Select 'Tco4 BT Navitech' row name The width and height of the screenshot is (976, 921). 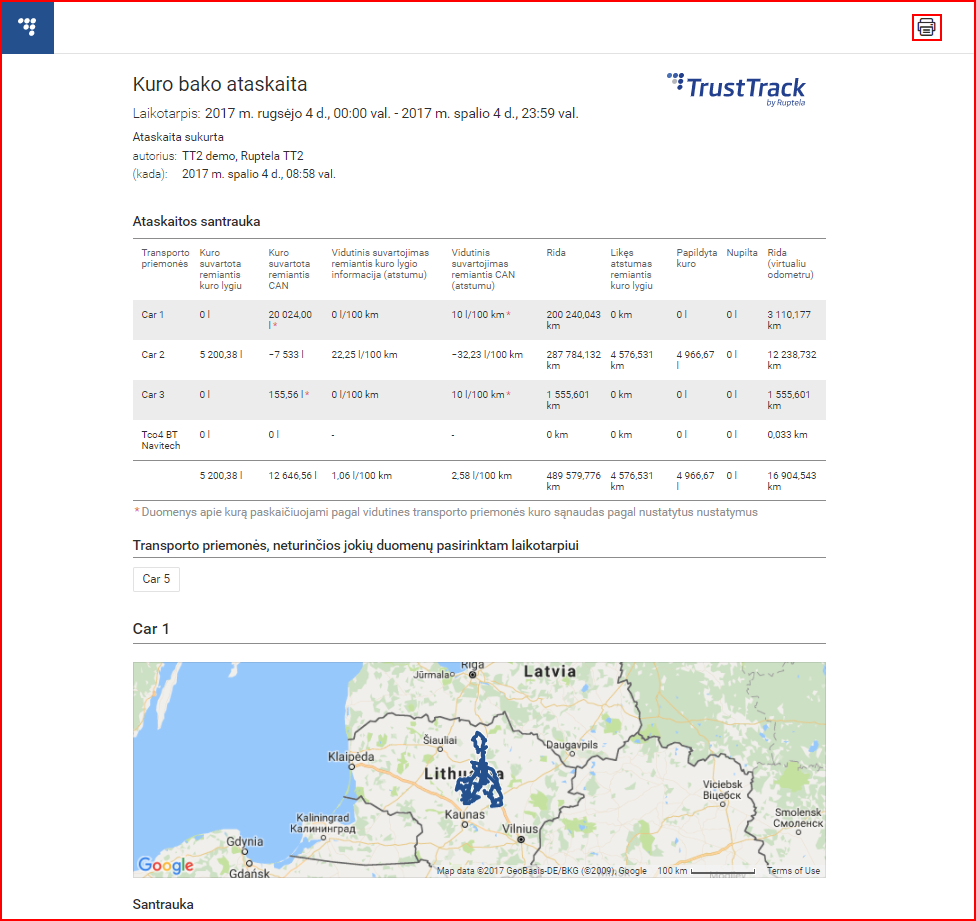click(161, 440)
